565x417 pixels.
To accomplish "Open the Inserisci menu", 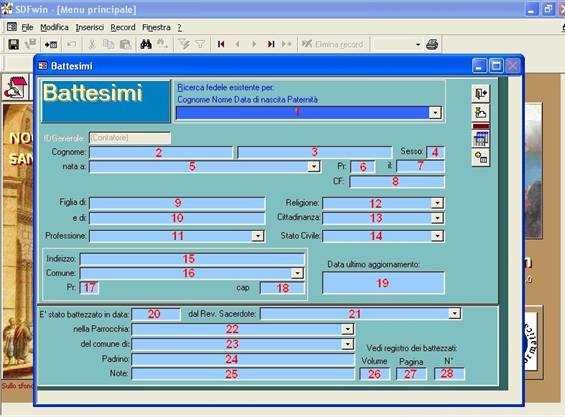I will [90, 27].
